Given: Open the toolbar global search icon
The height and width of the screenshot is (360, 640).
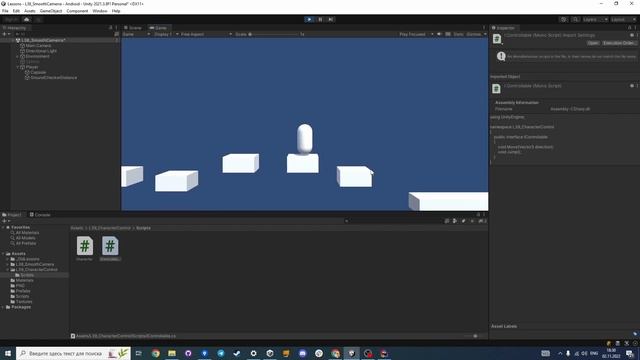Looking at the screenshot, I should pos(575,19).
